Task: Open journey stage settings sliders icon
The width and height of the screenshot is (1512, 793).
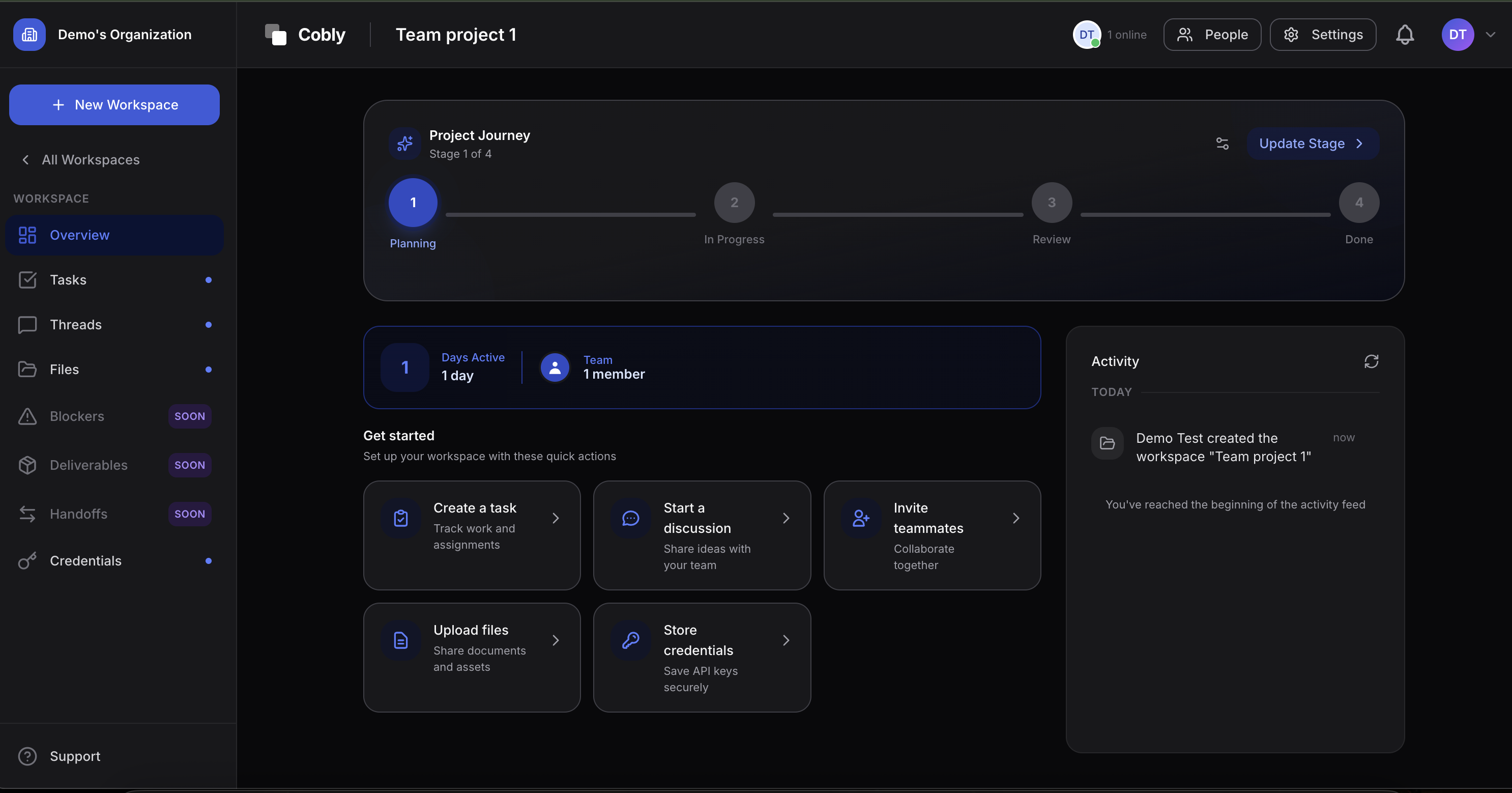Action: click(1222, 144)
